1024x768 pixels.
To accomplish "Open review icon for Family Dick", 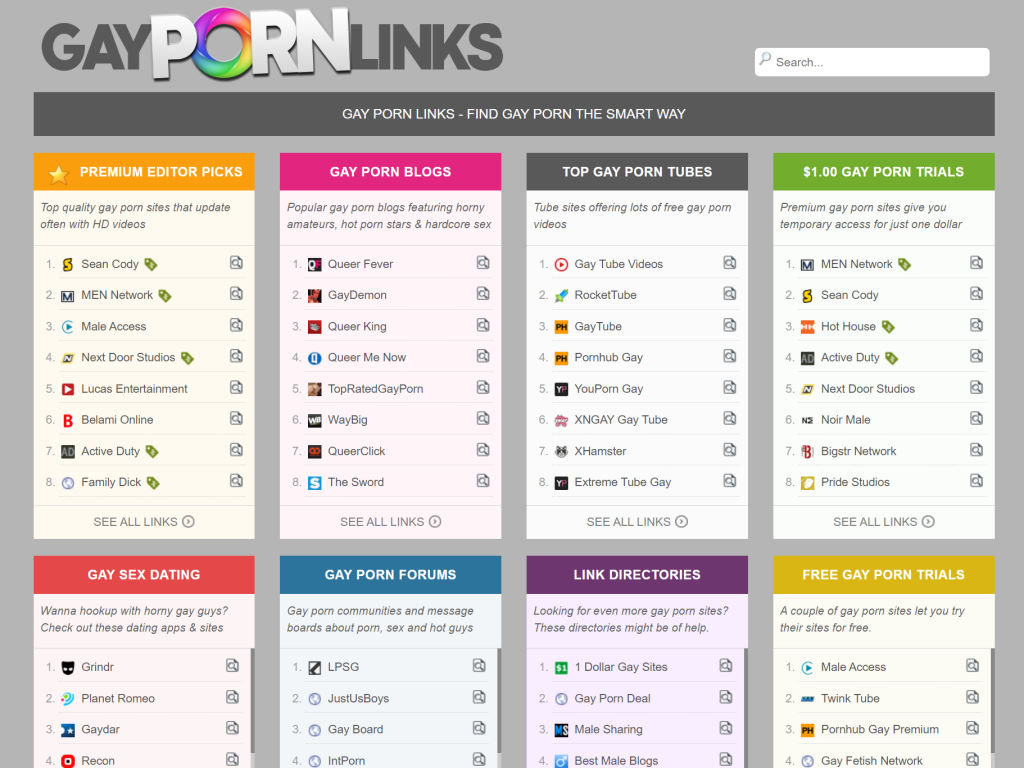I will (x=236, y=481).
